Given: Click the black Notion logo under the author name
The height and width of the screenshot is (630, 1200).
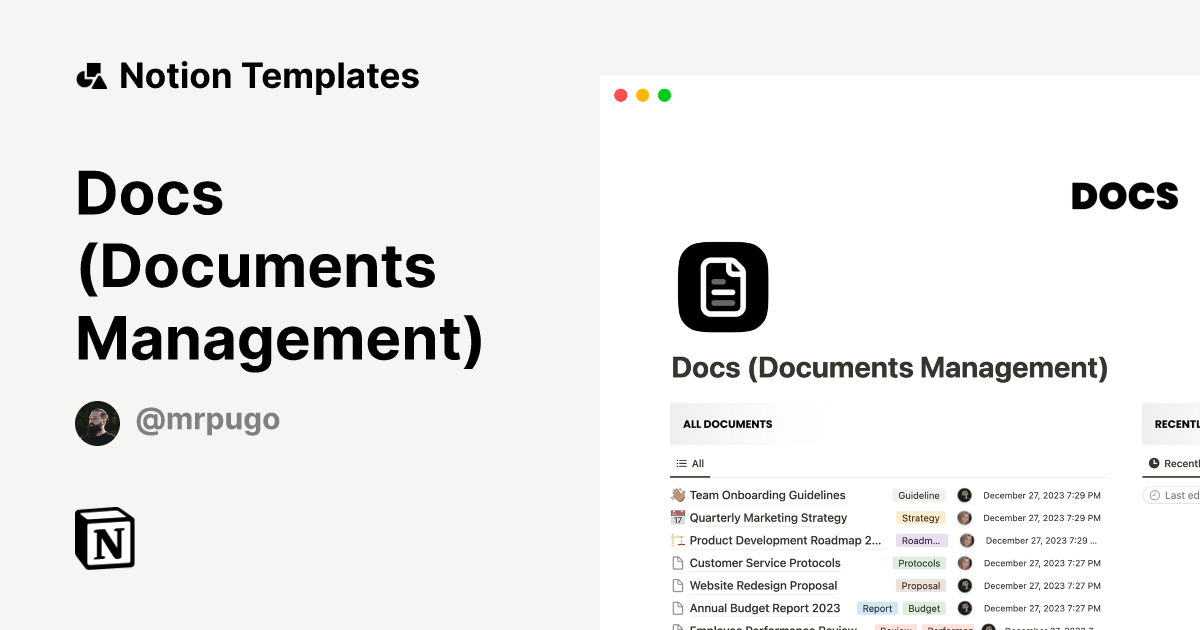Looking at the screenshot, I should tap(104, 539).
